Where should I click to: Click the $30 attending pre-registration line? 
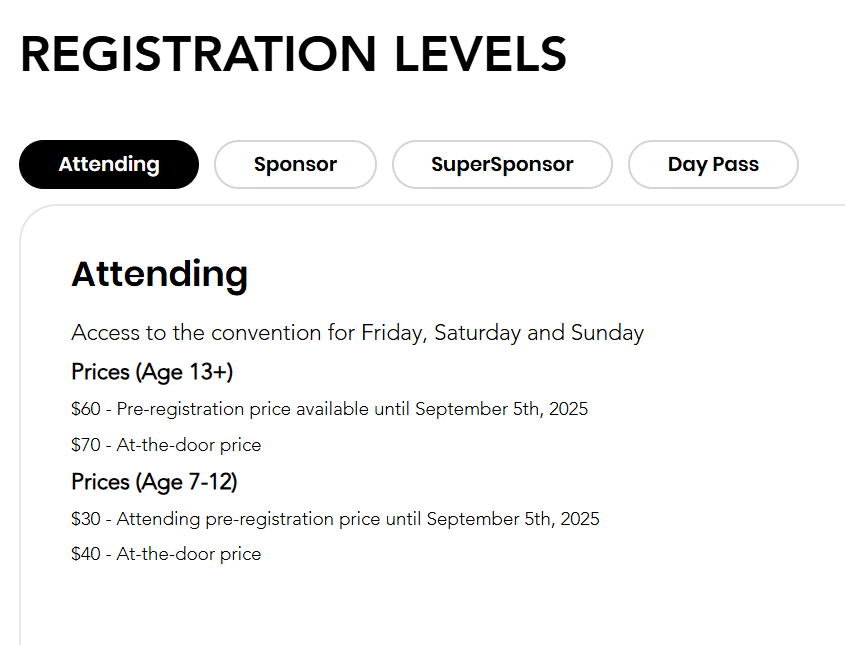(335, 519)
